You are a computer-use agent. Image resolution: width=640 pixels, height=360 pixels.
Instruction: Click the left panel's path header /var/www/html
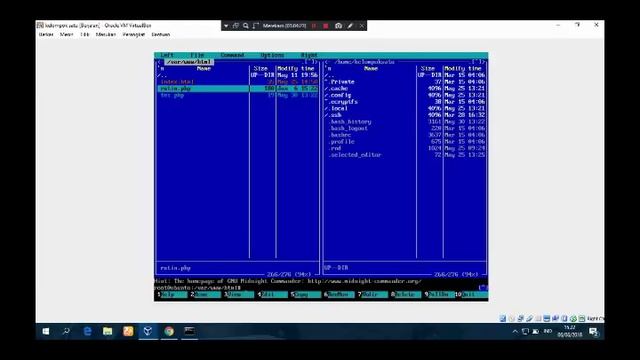(x=189, y=62)
